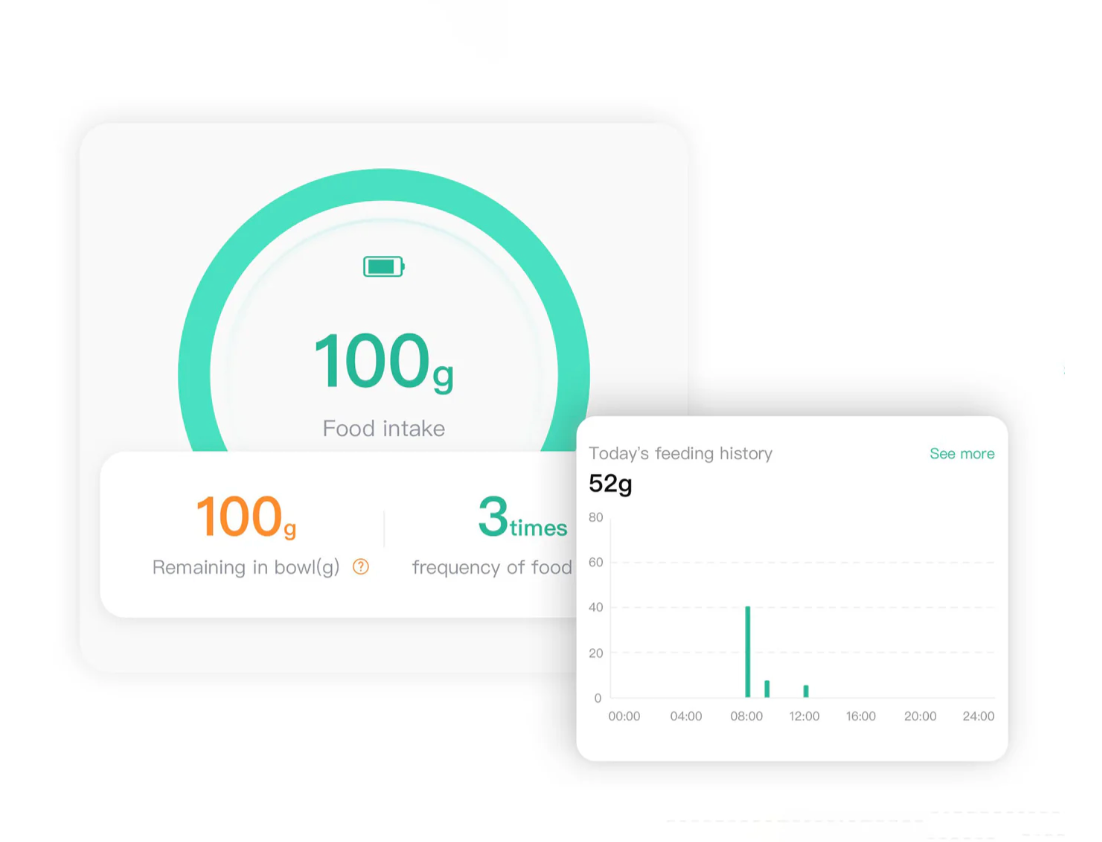Open the remaining in bowl help icon
Image resolution: width=1102 pixels, height=842 pixels.
click(x=361, y=566)
